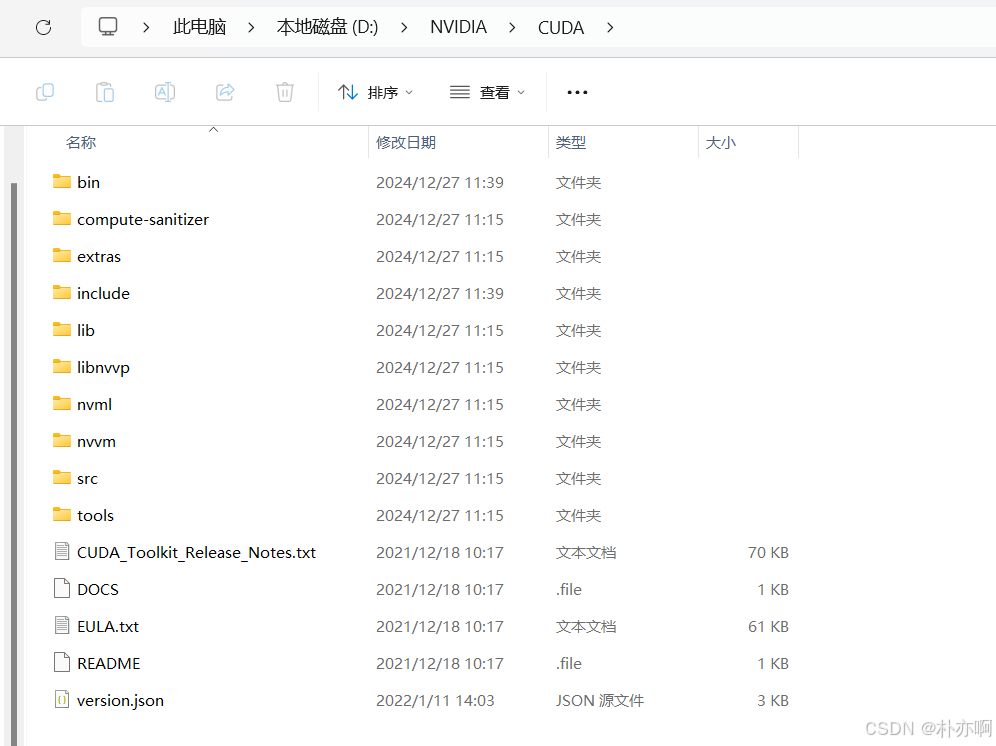Viewport: 996px width, 746px height.
Task: Select the lib folder icon
Action: click(x=62, y=329)
